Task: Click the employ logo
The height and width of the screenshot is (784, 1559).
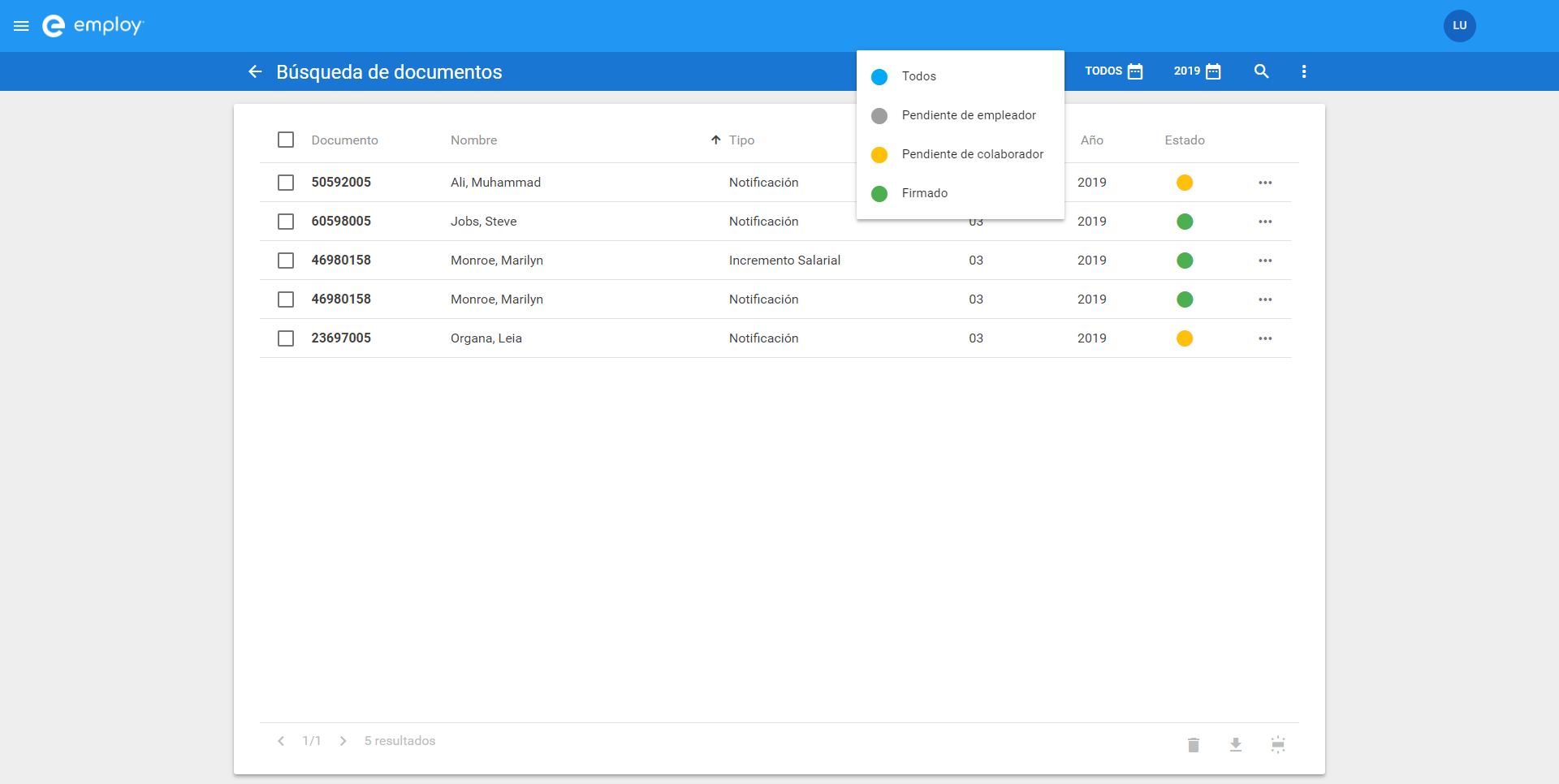Action: [x=93, y=26]
